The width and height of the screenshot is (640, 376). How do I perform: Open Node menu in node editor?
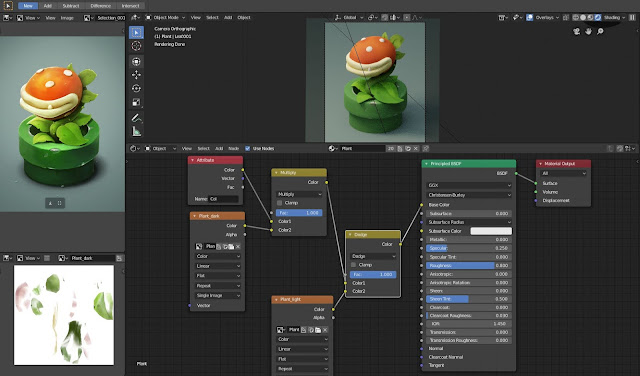tap(233, 148)
